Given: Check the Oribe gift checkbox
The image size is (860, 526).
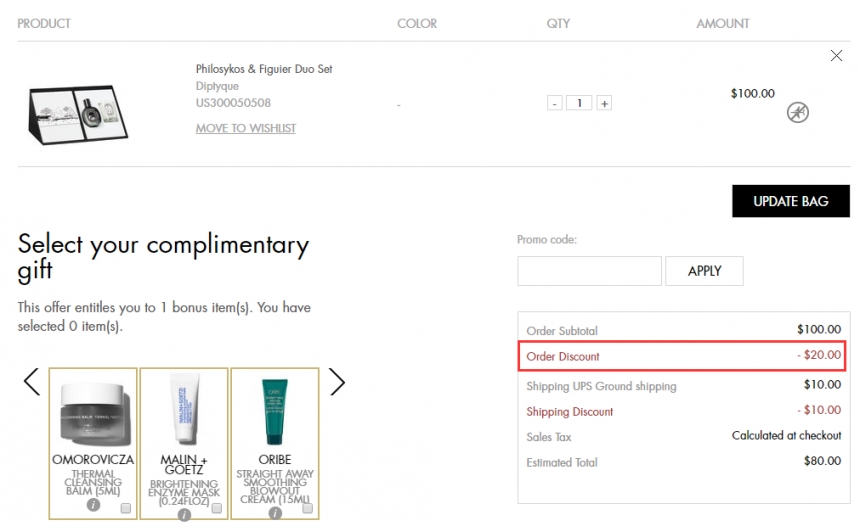Looking at the screenshot, I should (307, 509).
